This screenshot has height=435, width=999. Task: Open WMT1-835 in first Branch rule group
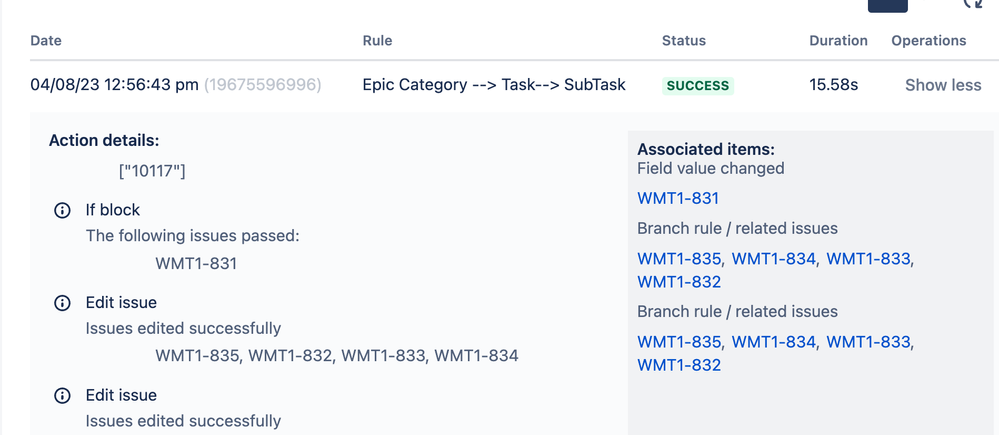[x=679, y=259]
